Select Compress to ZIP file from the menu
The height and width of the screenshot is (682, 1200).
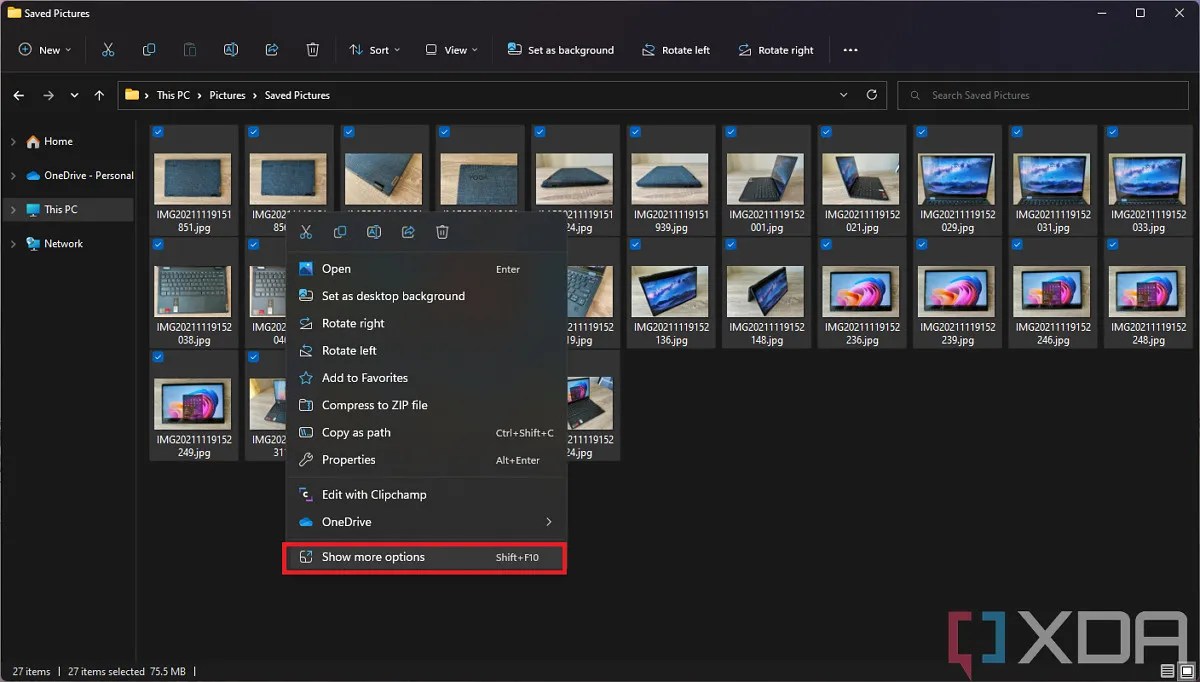tap(373, 405)
